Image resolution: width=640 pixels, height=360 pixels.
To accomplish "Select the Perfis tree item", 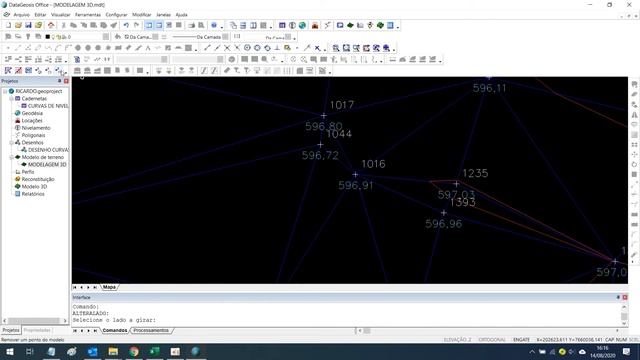I will point(28,172).
